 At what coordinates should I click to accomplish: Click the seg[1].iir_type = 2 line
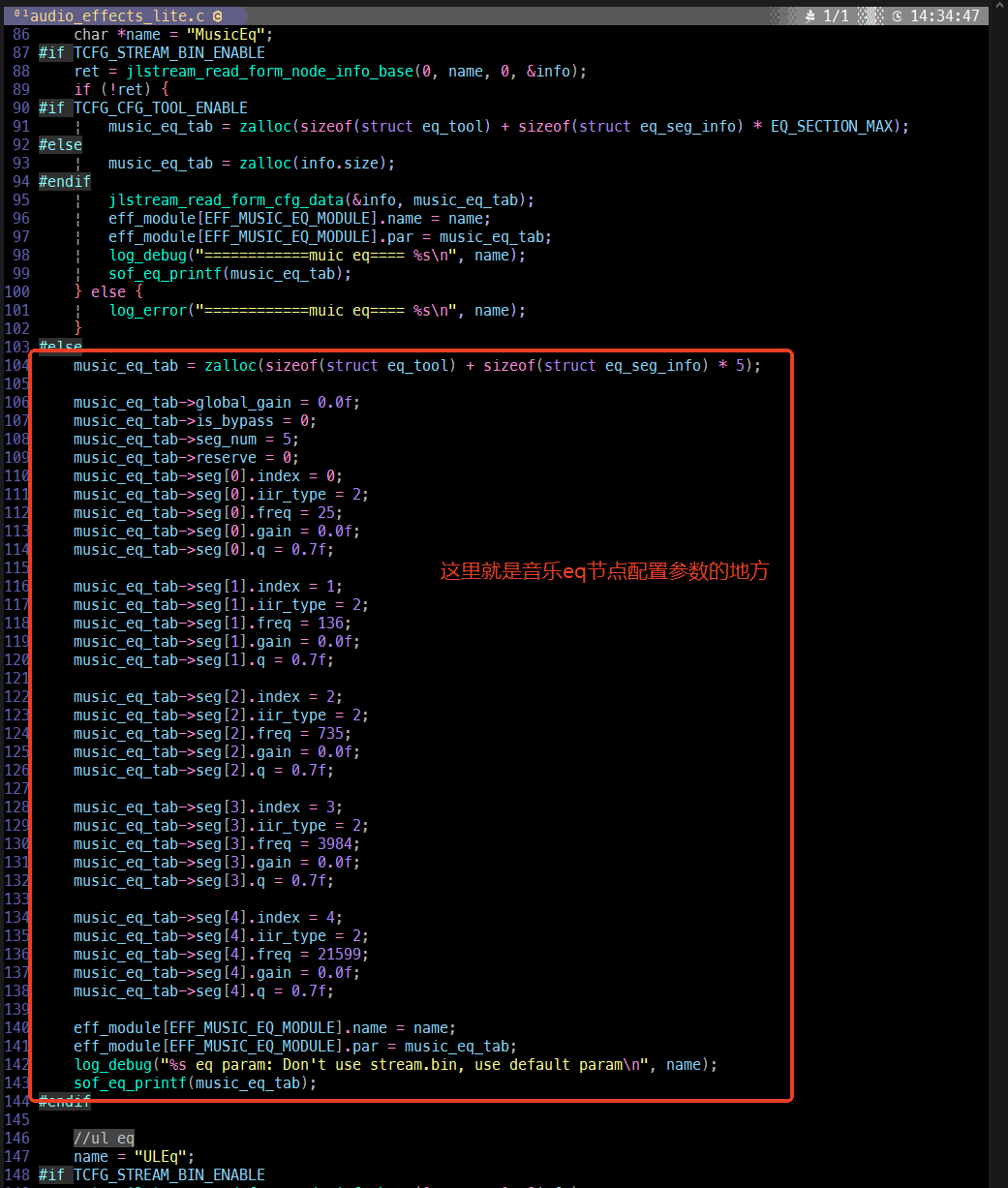[222, 604]
